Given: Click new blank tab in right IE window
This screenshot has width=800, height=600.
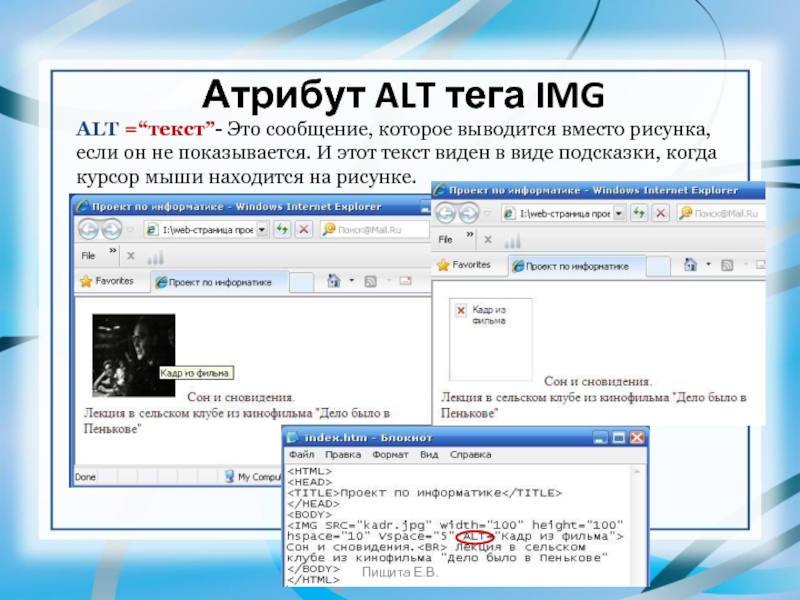Looking at the screenshot, I should pos(658,266).
